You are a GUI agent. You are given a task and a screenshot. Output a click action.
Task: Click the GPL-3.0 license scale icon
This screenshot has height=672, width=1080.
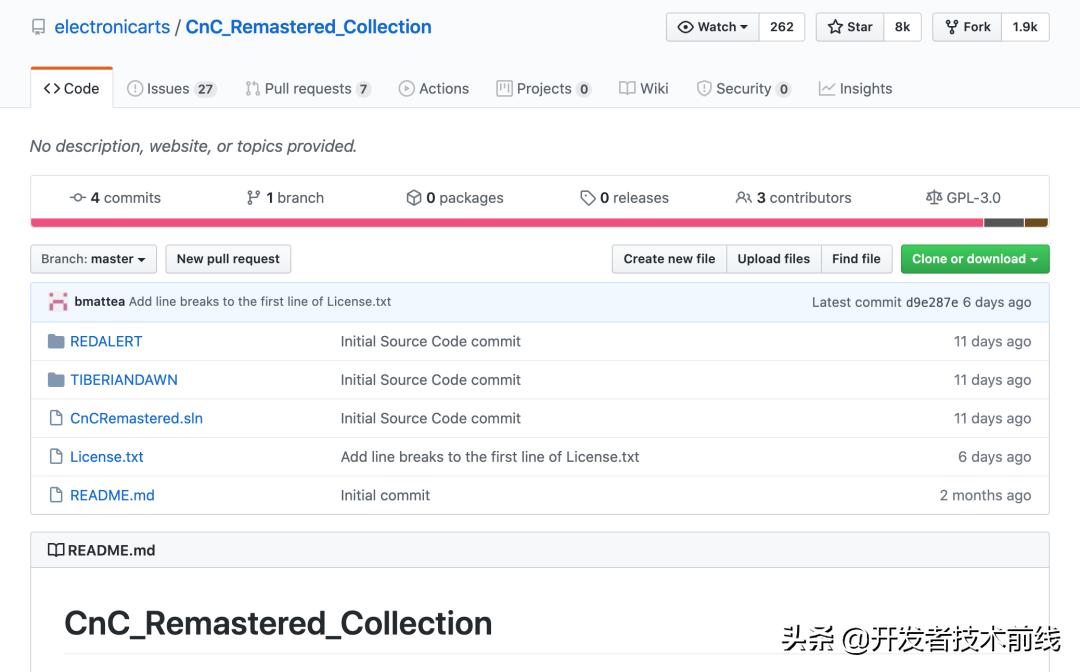[934, 198]
